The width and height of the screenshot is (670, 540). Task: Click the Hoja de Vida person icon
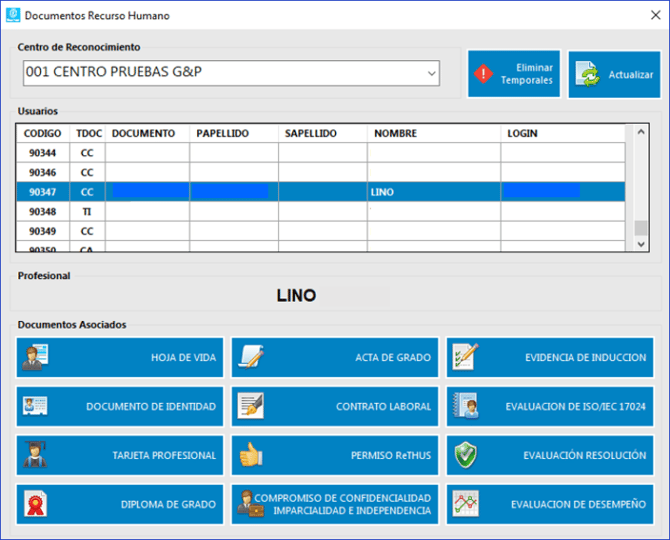[35, 357]
